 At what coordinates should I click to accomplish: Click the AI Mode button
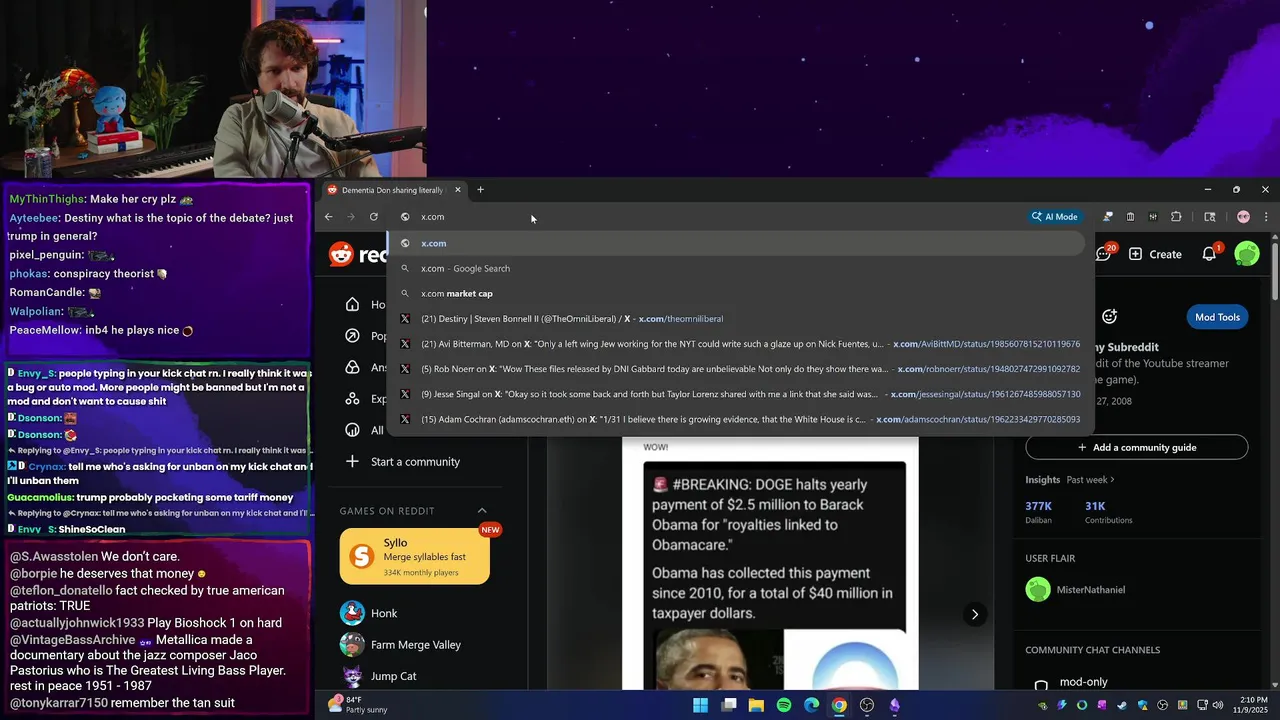click(1055, 217)
